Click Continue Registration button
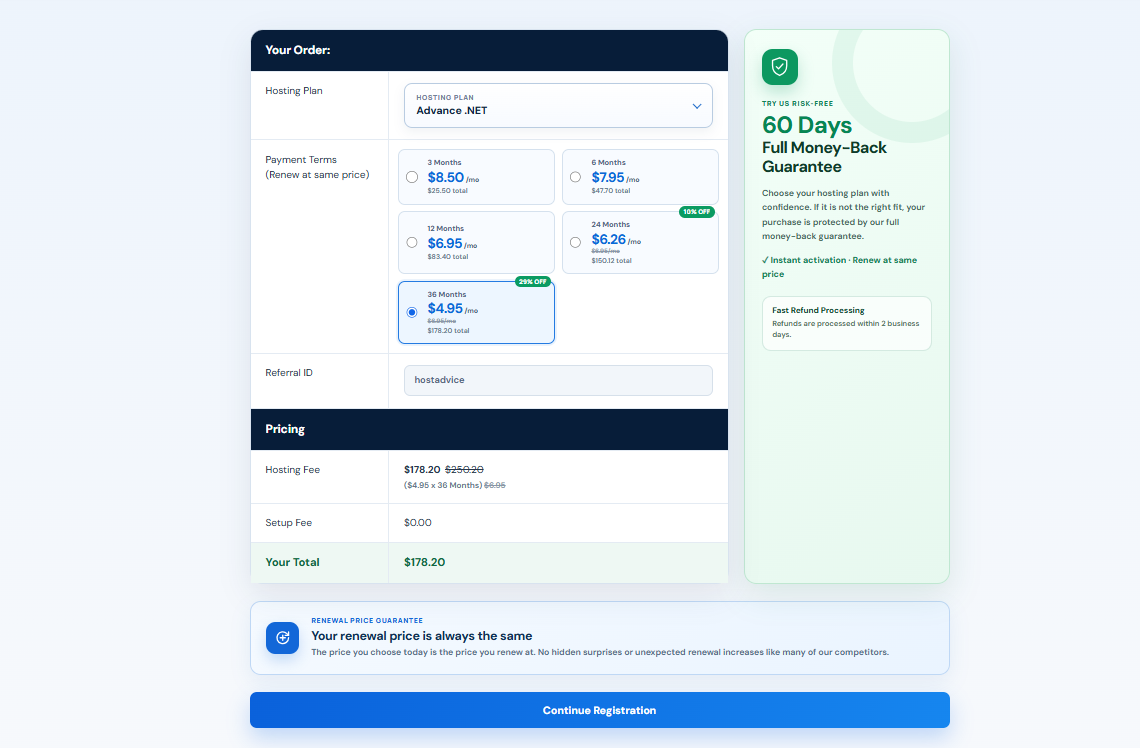 pyautogui.click(x=599, y=710)
